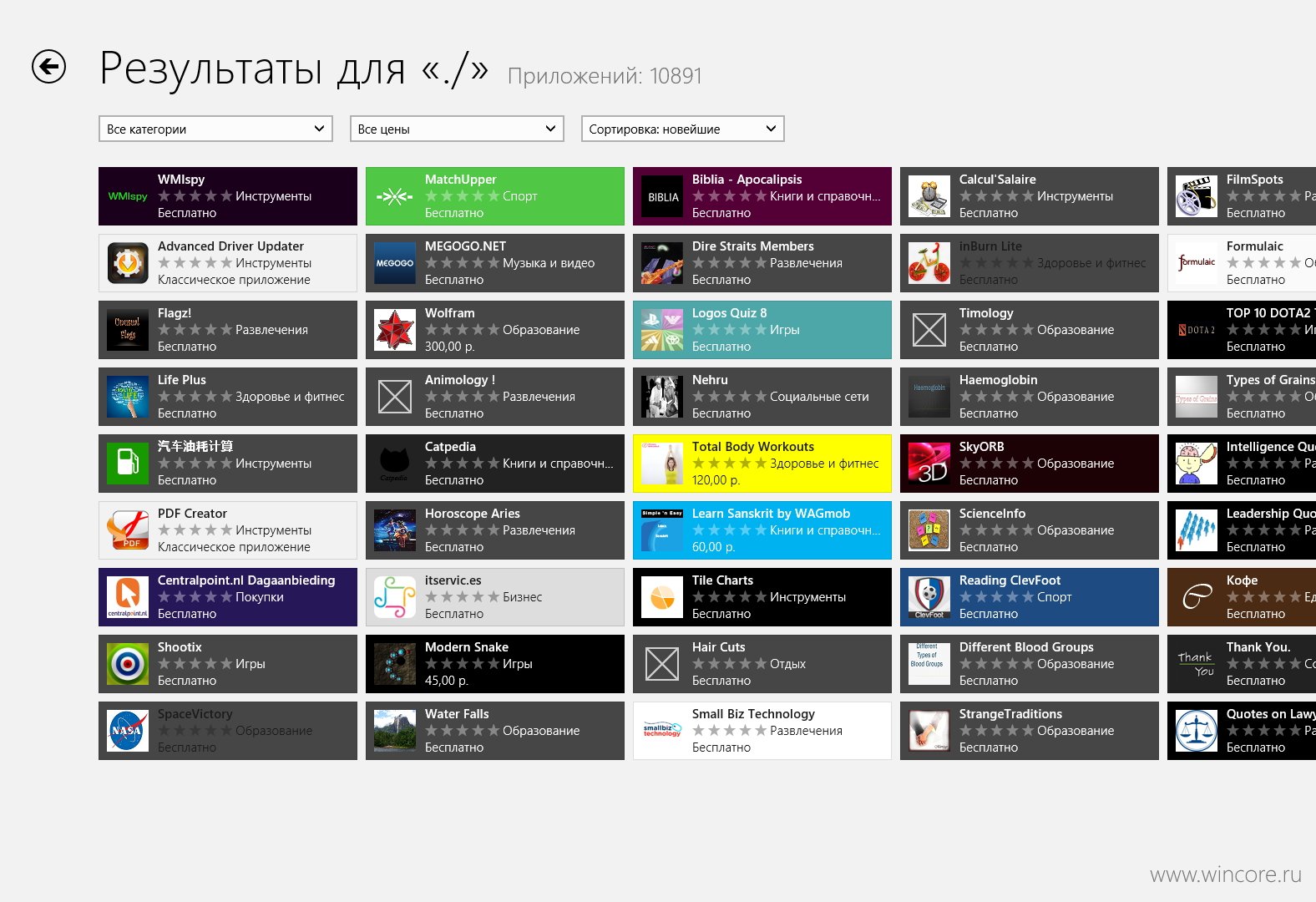Click the Wolfram red star icon
The width and height of the screenshot is (1316, 902).
(x=395, y=330)
